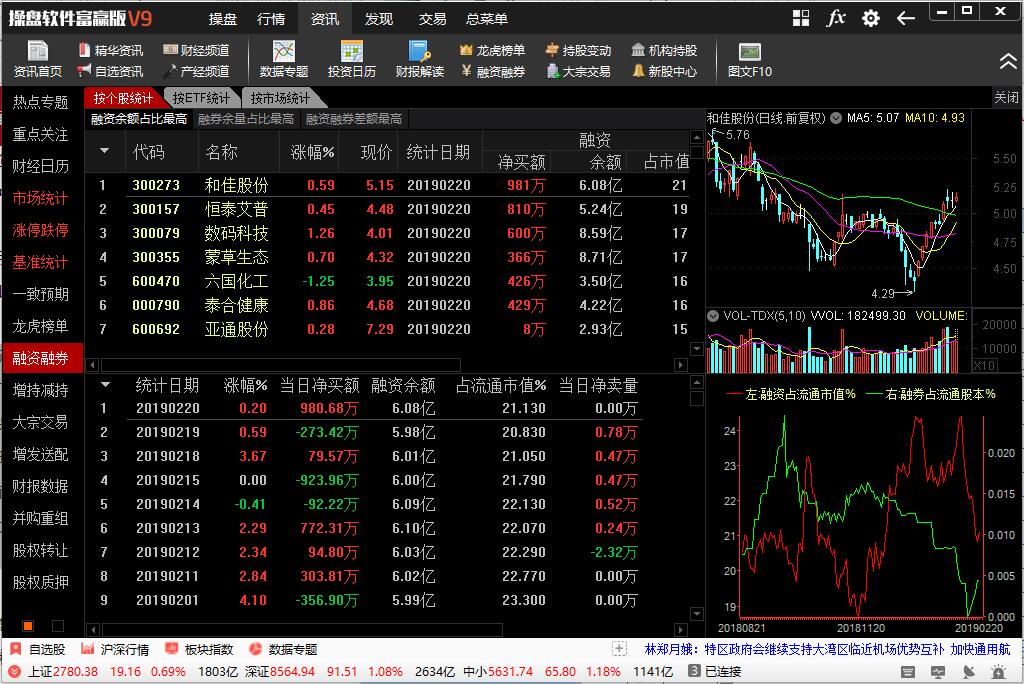The height and width of the screenshot is (684, 1024).
Task: Select the 融资融券差额最高 sub-tab
Action: [353, 119]
